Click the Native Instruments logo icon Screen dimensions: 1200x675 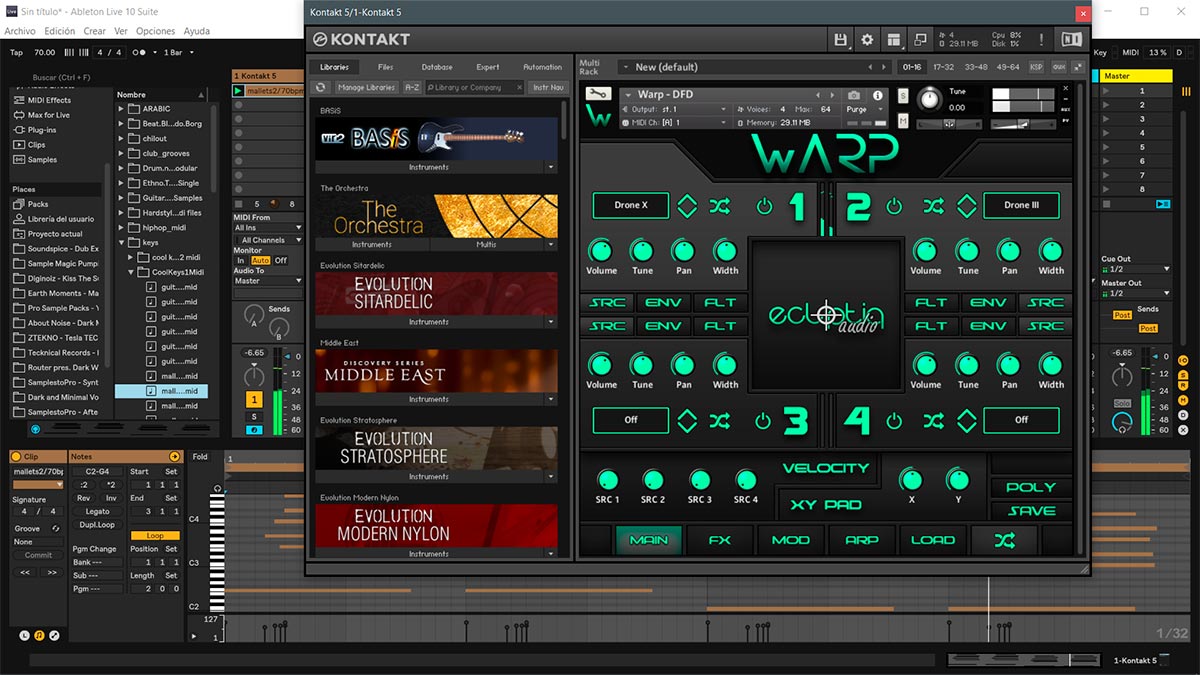(1072, 40)
